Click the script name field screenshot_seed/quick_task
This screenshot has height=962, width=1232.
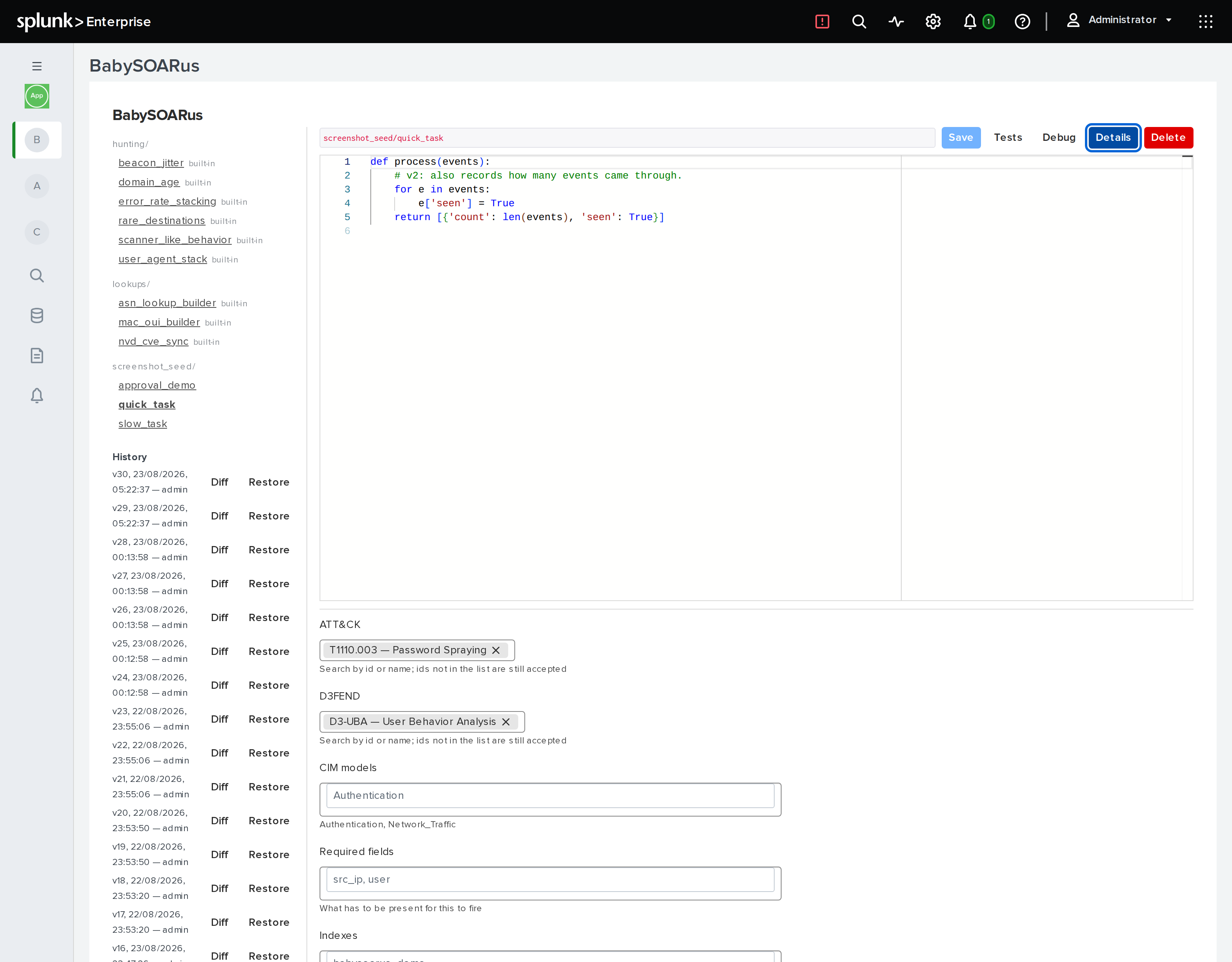click(x=627, y=138)
